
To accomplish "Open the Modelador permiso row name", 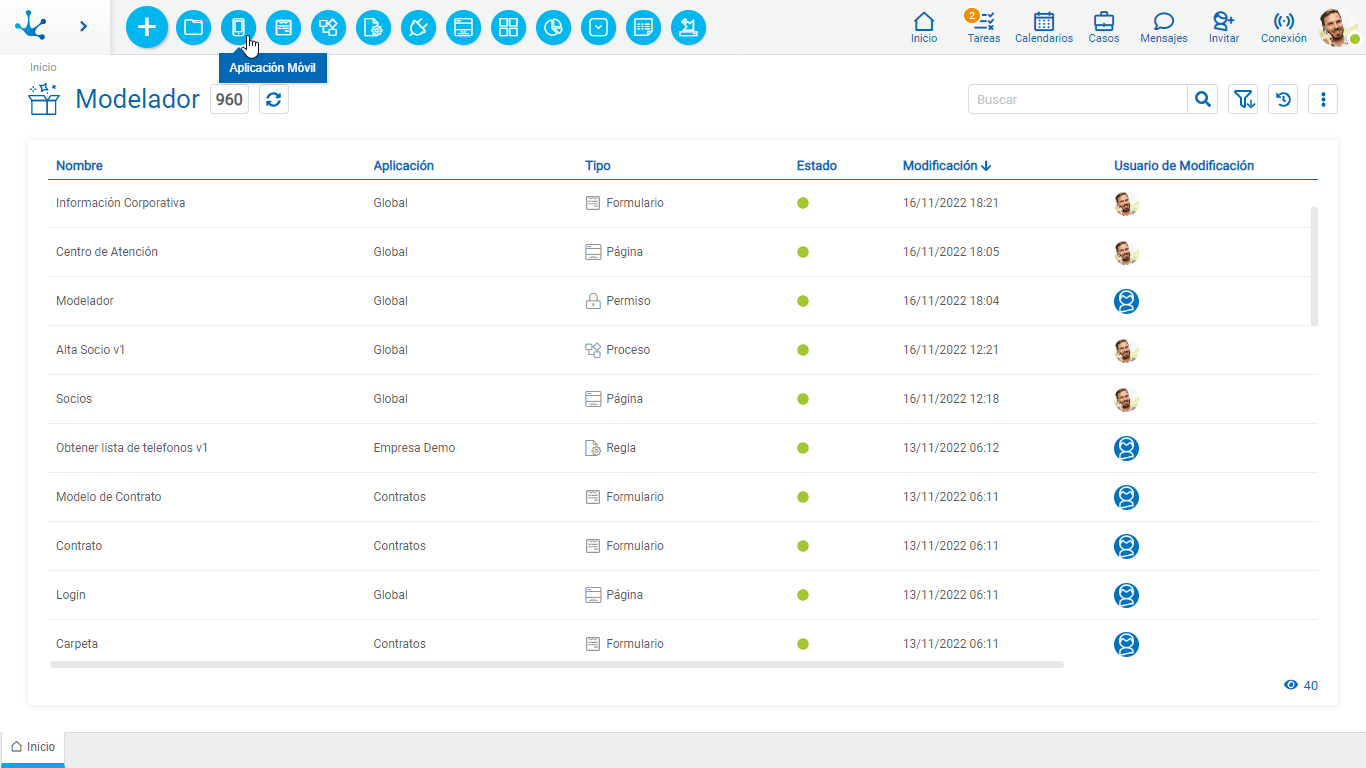I will [x=85, y=301].
